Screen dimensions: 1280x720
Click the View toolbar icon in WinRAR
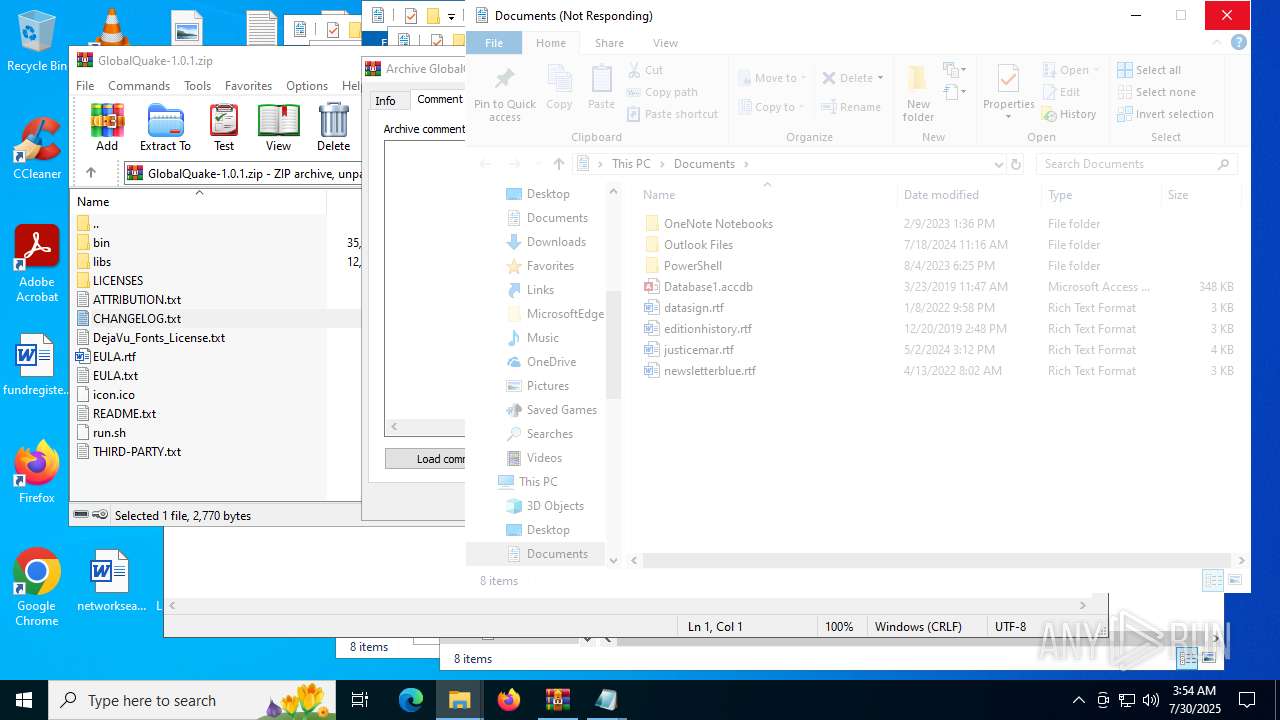click(x=278, y=127)
